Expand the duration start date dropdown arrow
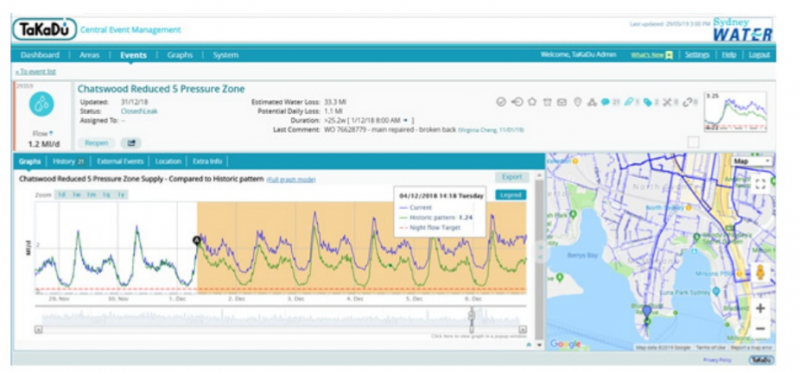The height and width of the screenshot is (373, 800). 405,120
